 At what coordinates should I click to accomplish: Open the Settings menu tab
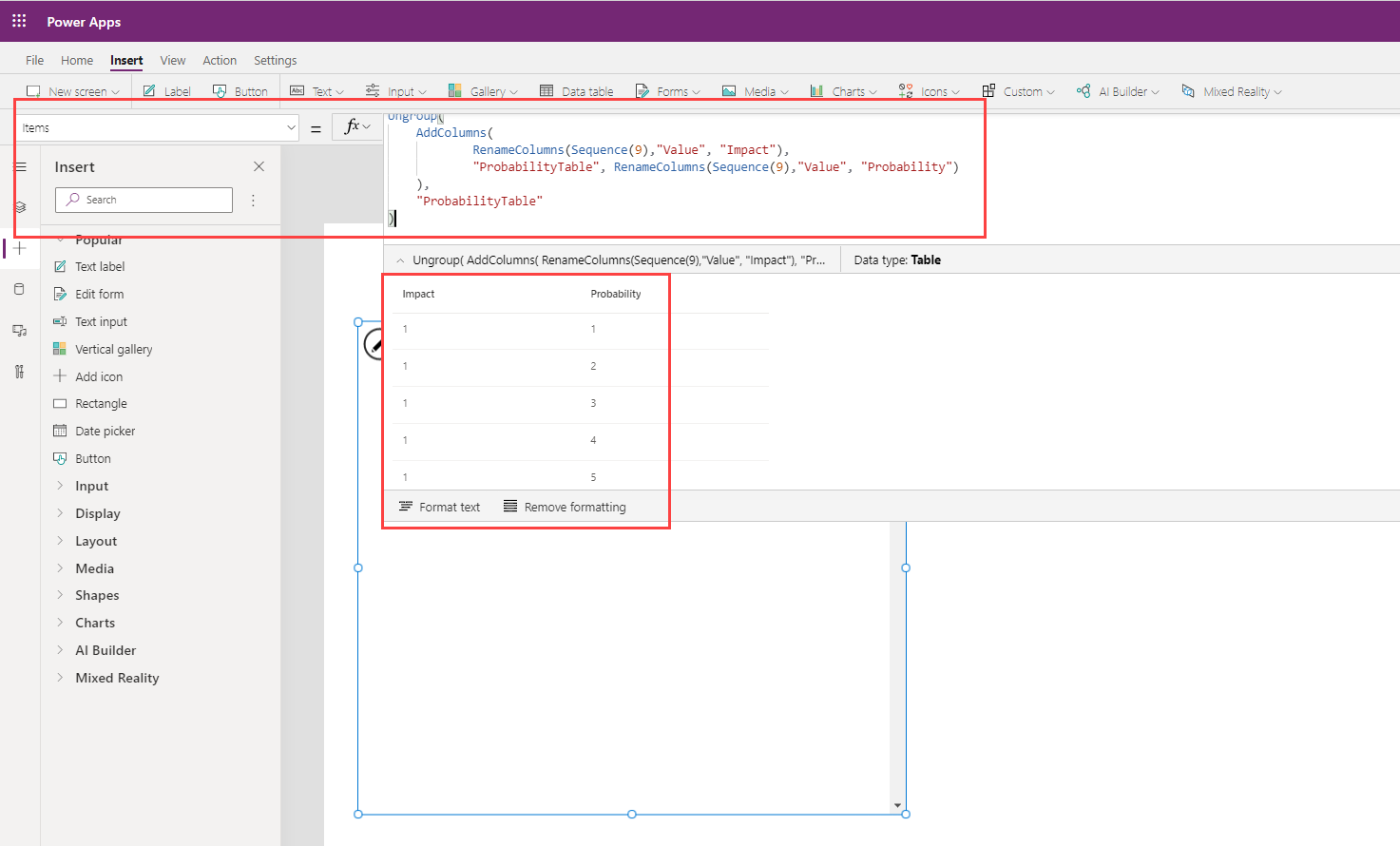click(x=275, y=60)
